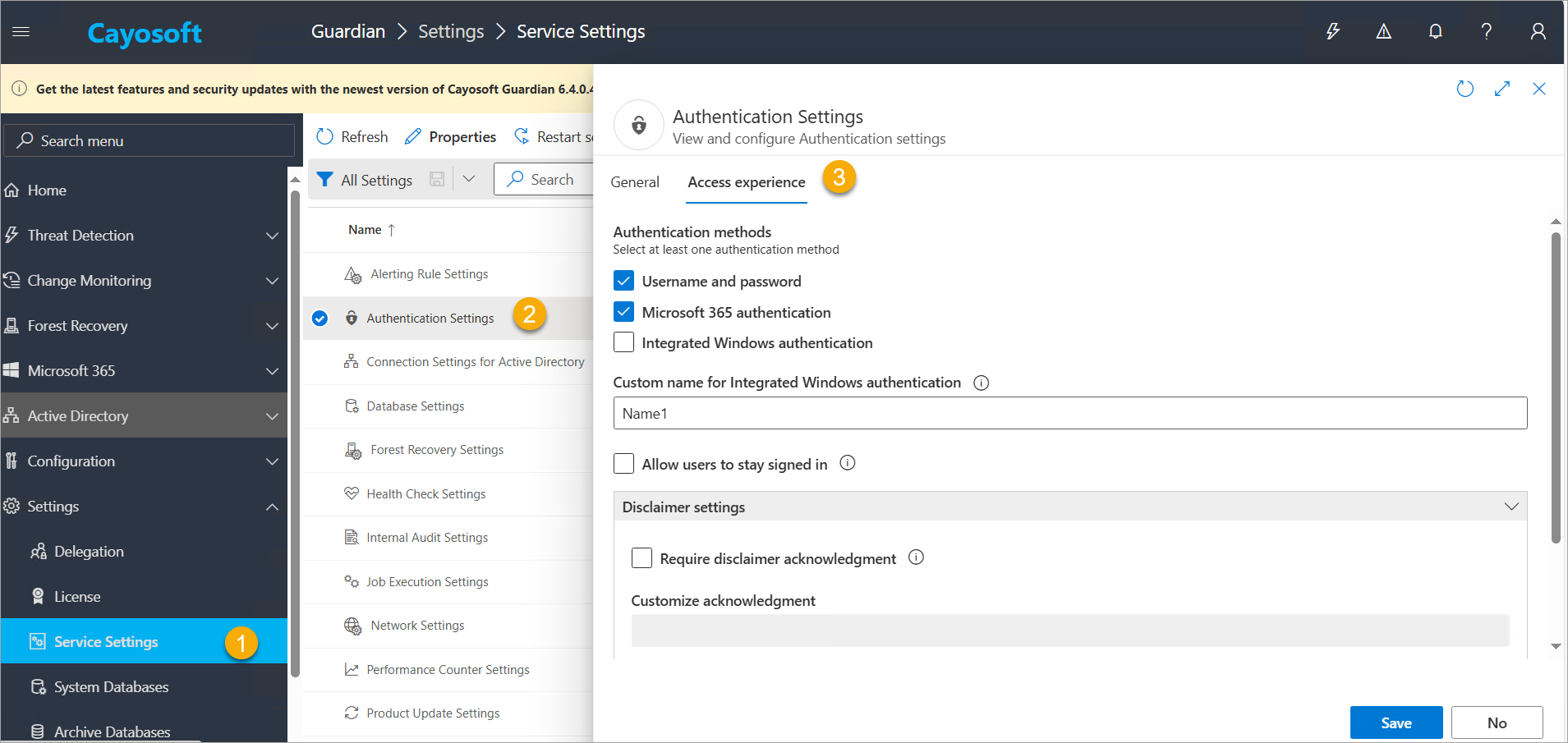1568x743 pixels.
Task: Expand the panel with the expand arrows icon
Action: tap(1502, 89)
